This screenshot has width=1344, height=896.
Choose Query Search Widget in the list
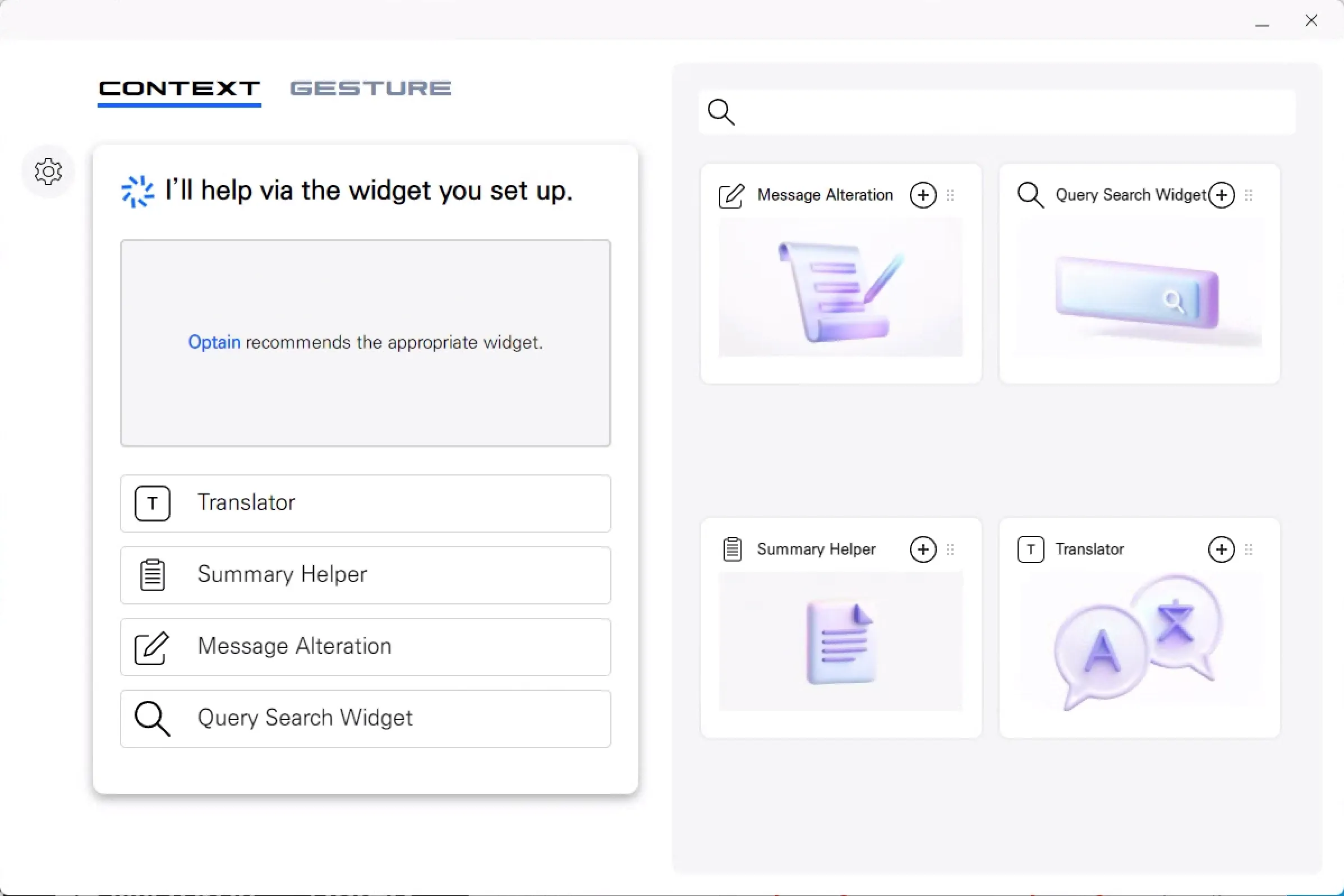click(365, 718)
